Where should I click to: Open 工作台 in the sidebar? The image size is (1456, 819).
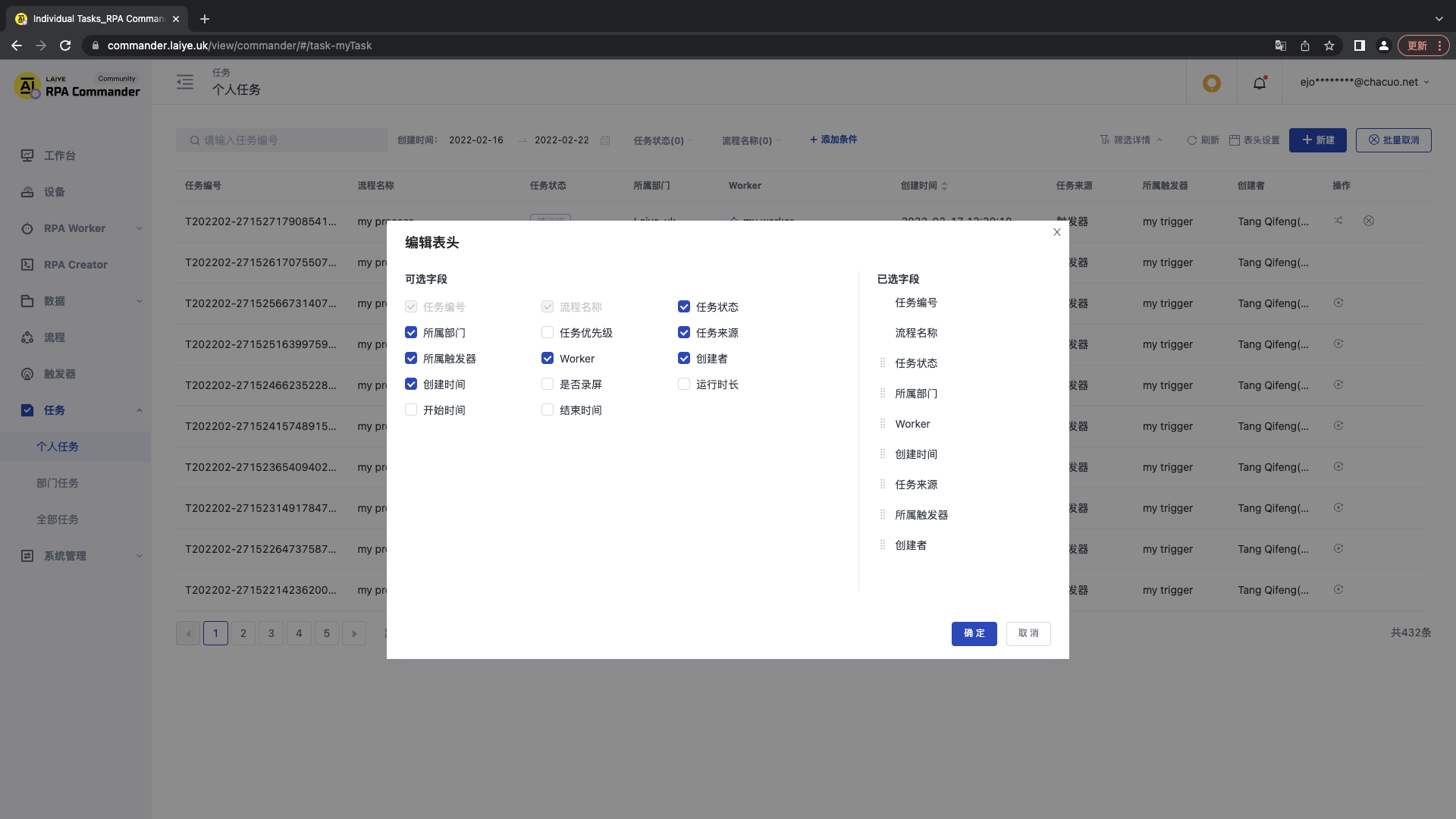point(76,155)
